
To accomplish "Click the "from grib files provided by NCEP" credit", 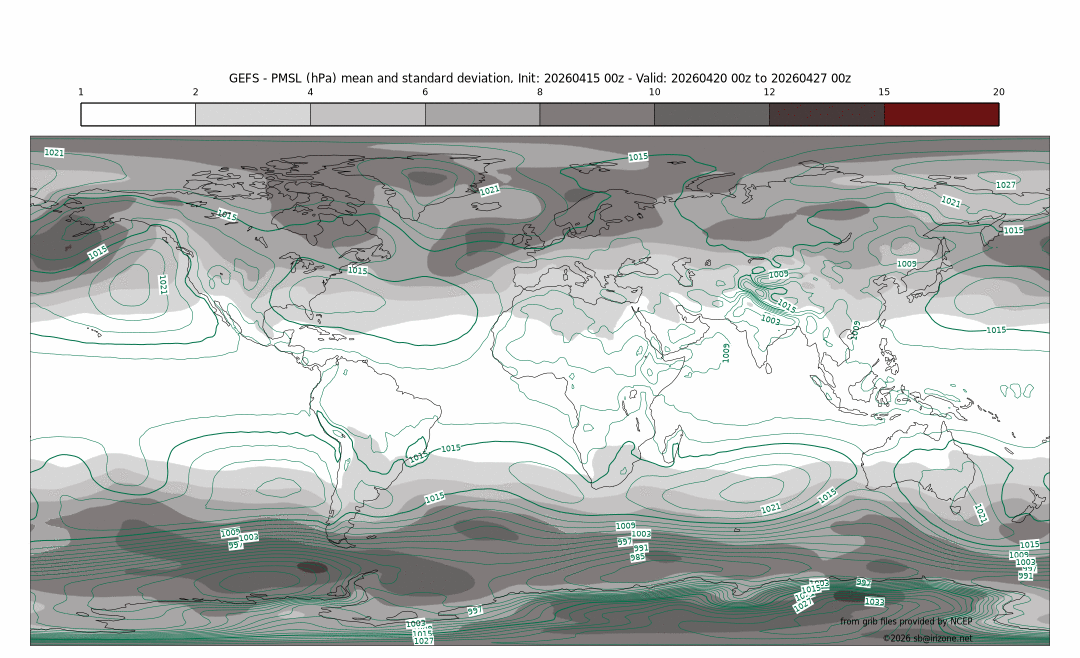I will (x=905, y=622).
